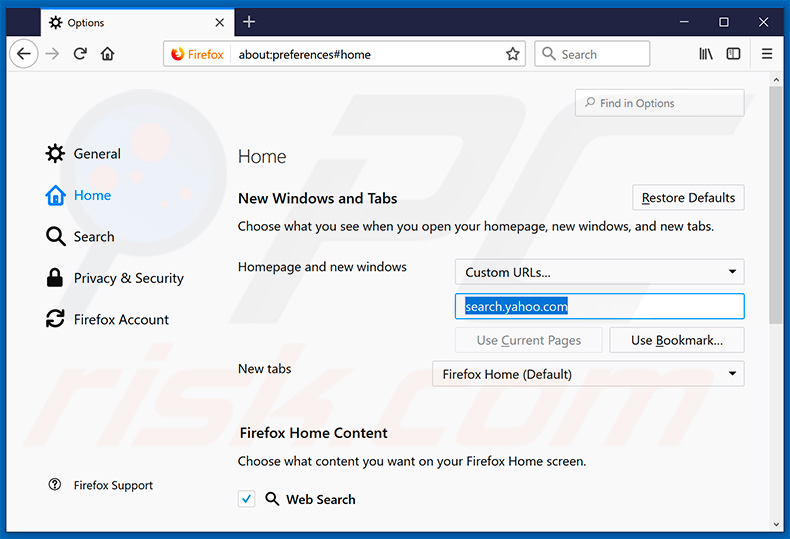Open a new tab with the plus button
Screen dimensions: 790x539
pos(249,22)
